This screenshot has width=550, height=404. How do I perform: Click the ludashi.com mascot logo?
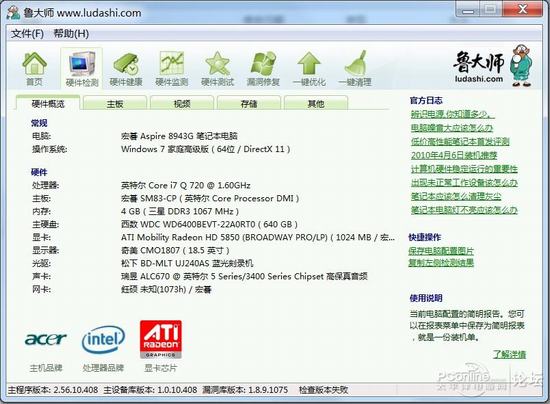click(x=492, y=66)
